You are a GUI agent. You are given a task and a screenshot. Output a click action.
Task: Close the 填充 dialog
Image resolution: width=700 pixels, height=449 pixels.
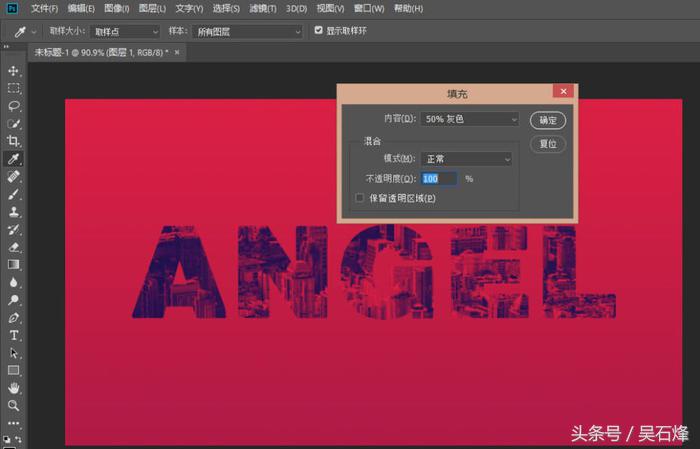click(563, 91)
